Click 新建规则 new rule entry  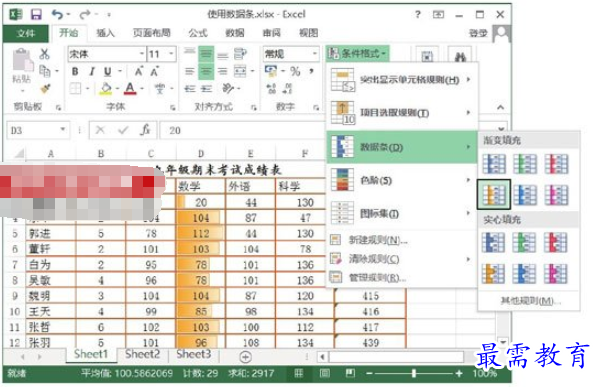pyautogui.click(x=402, y=240)
